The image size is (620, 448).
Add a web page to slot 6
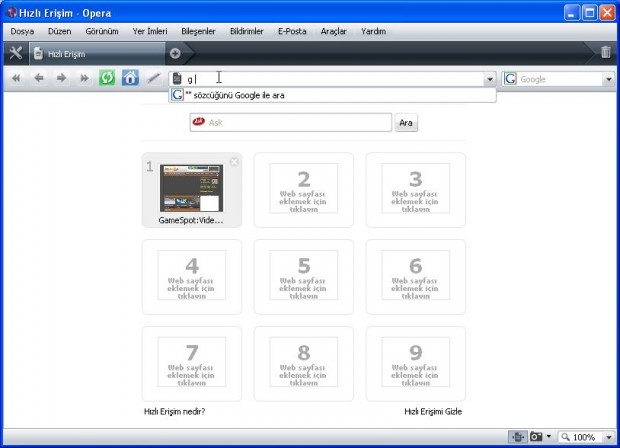point(416,277)
